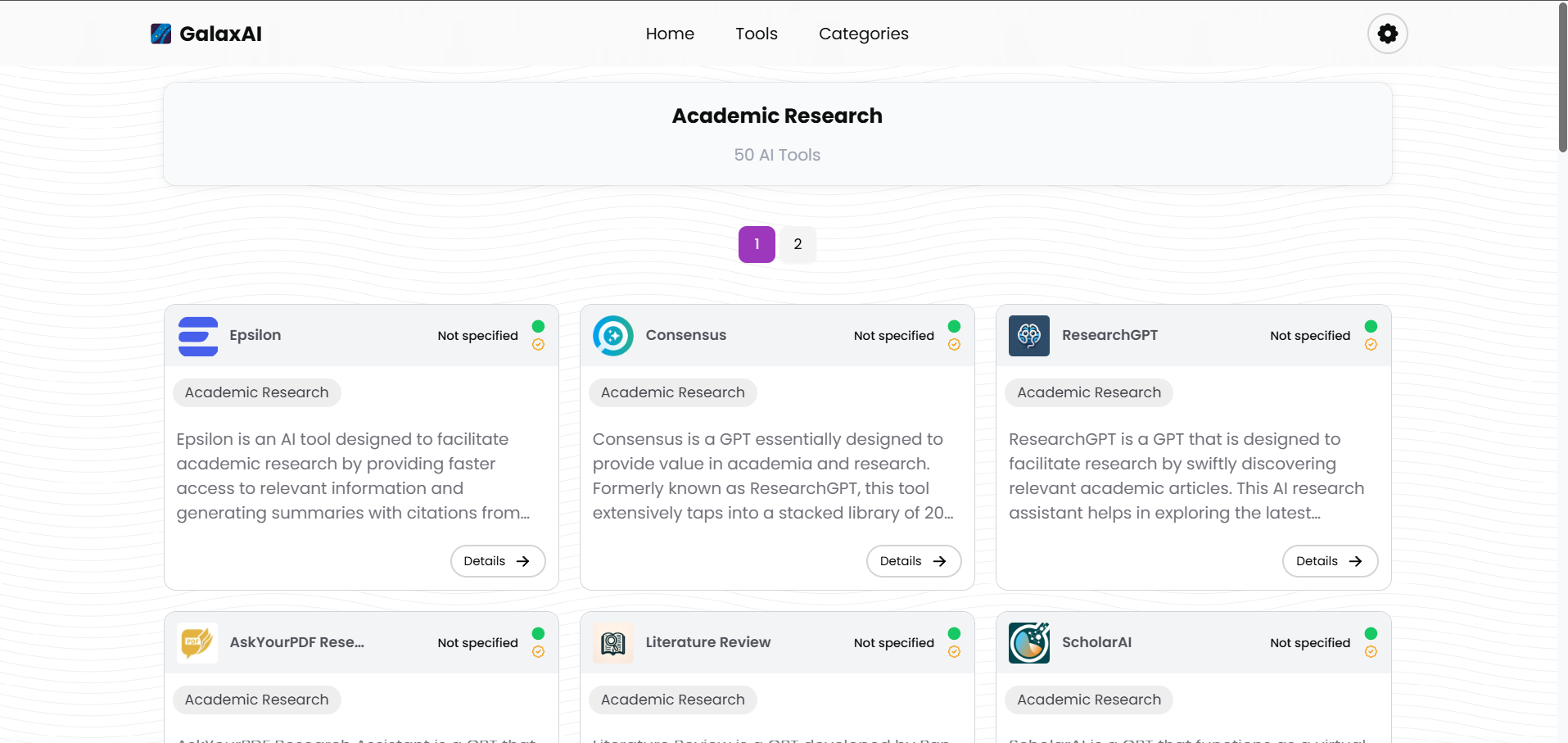1568x743 pixels.
Task: Click the '50 AI Tools' count text
Action: pyautogui.click(x=777, y=155)
